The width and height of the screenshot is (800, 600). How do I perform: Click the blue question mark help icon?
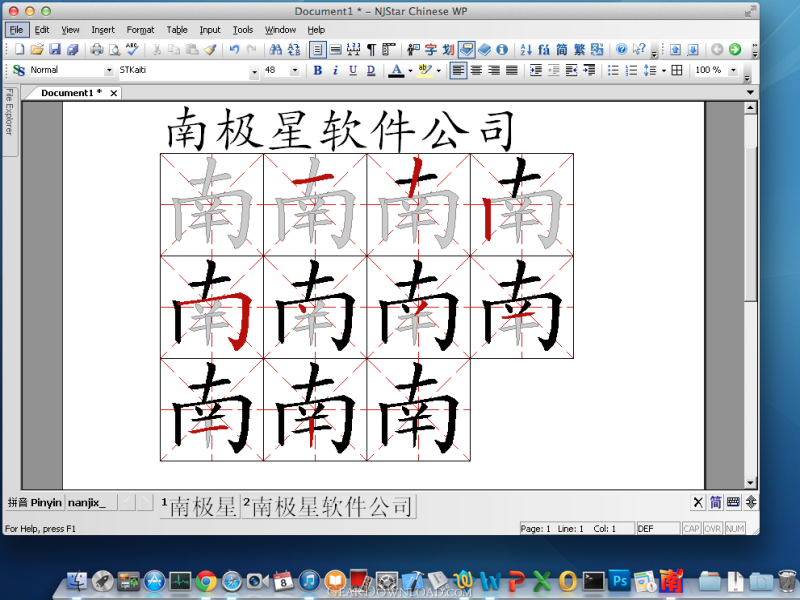click(621, 49)
